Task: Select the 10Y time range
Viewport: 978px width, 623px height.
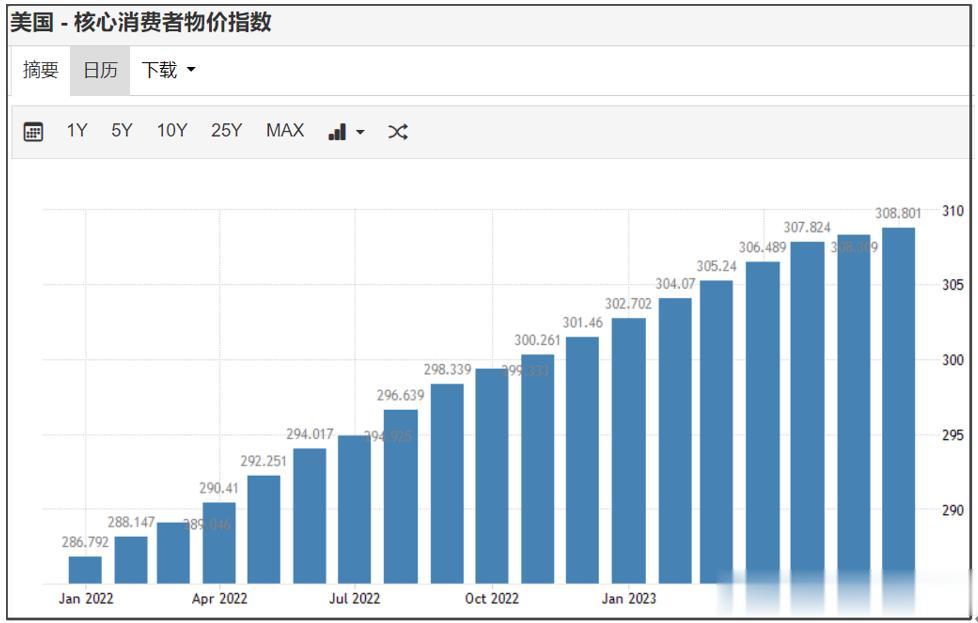Action: click(x=172, y=130)
